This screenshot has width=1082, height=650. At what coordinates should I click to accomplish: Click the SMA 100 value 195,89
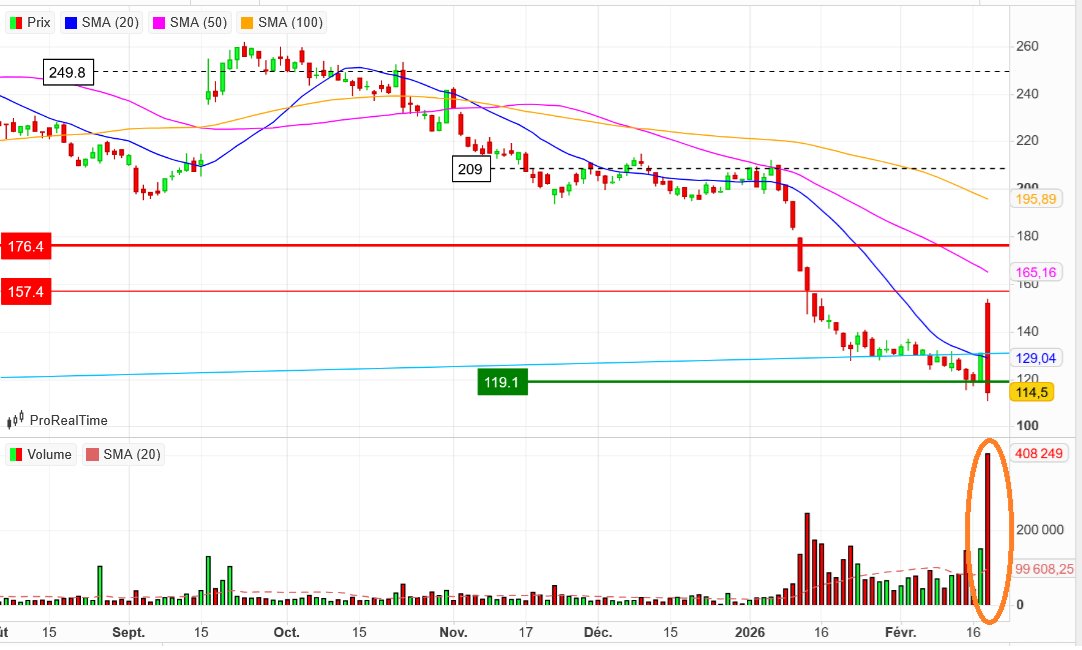click(x=1036, y=199)
